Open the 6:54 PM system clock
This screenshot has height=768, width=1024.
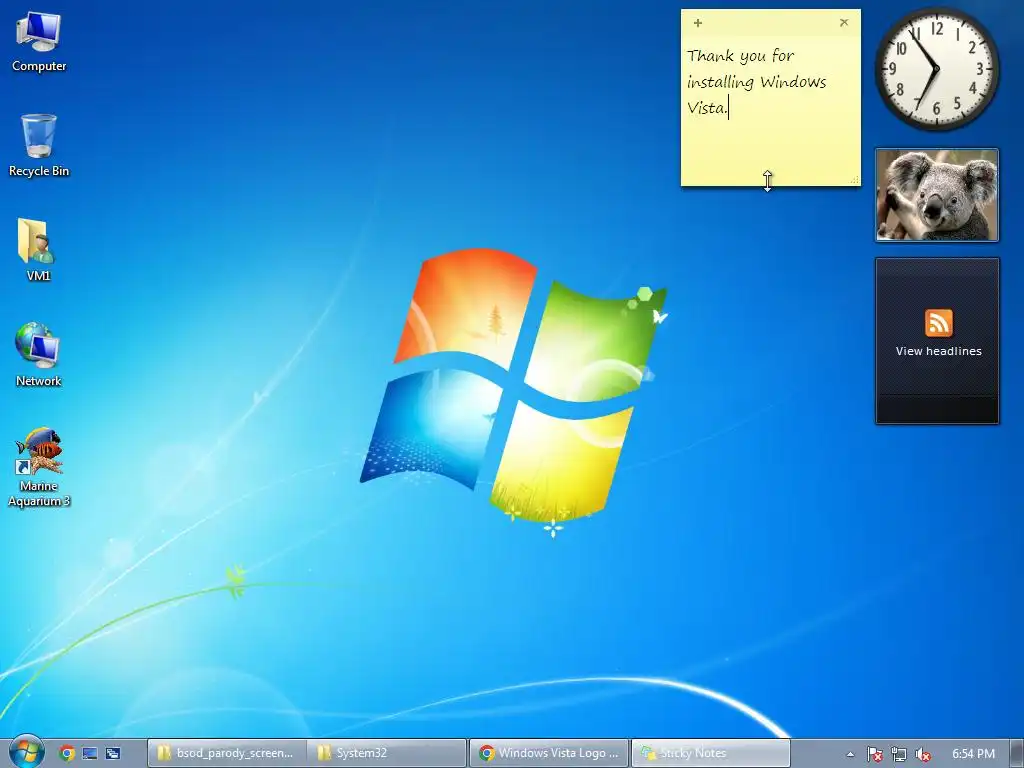pos(973,754)
